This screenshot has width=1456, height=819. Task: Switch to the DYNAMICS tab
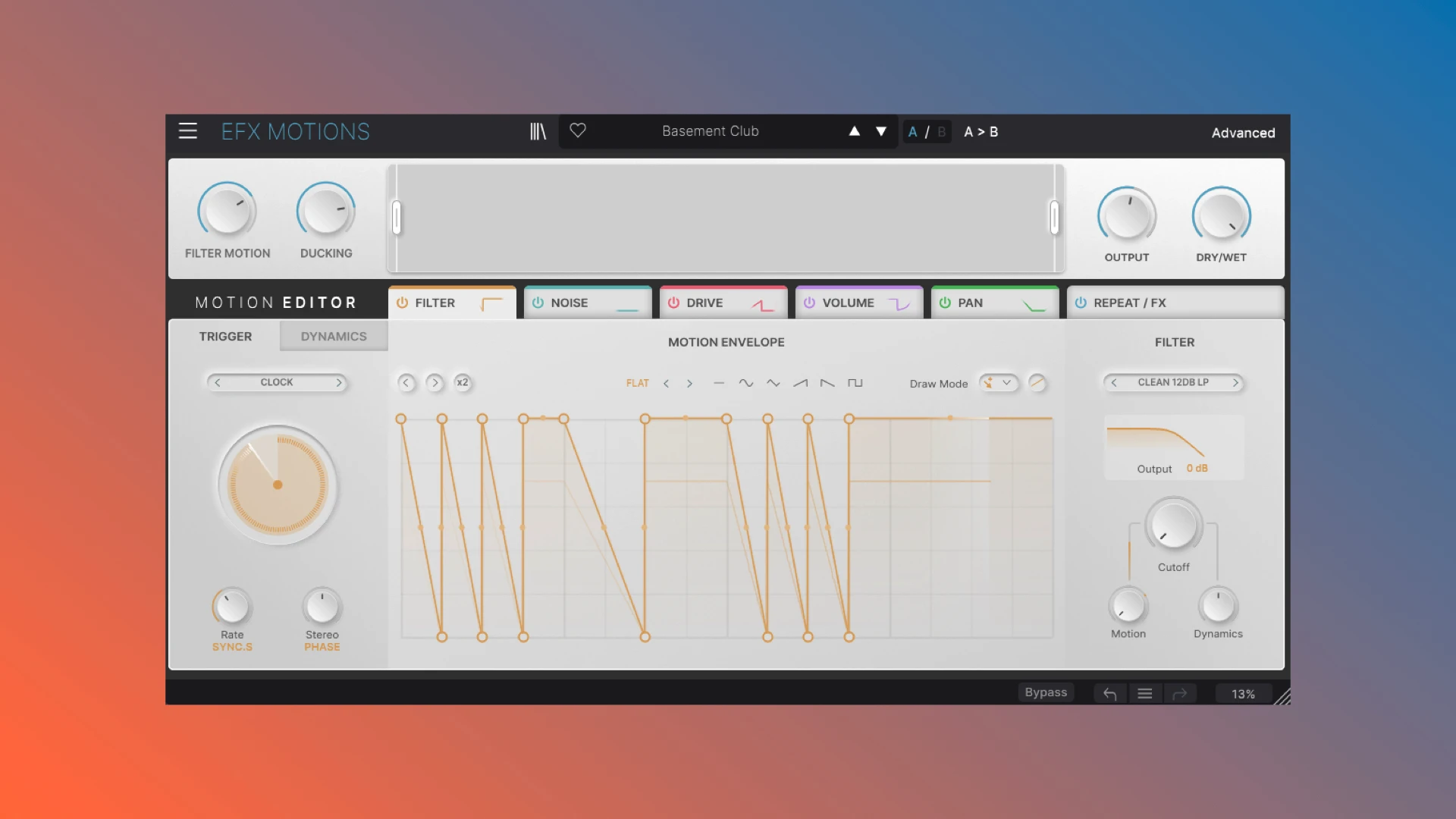(x=333, y=336)
